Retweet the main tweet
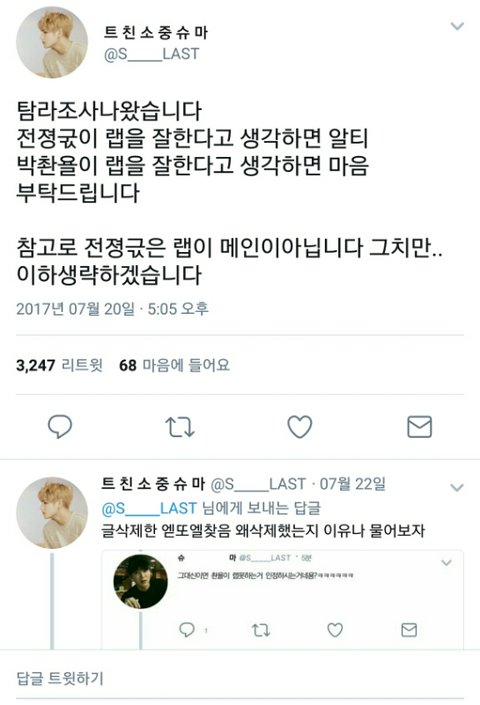 point(180,427)
